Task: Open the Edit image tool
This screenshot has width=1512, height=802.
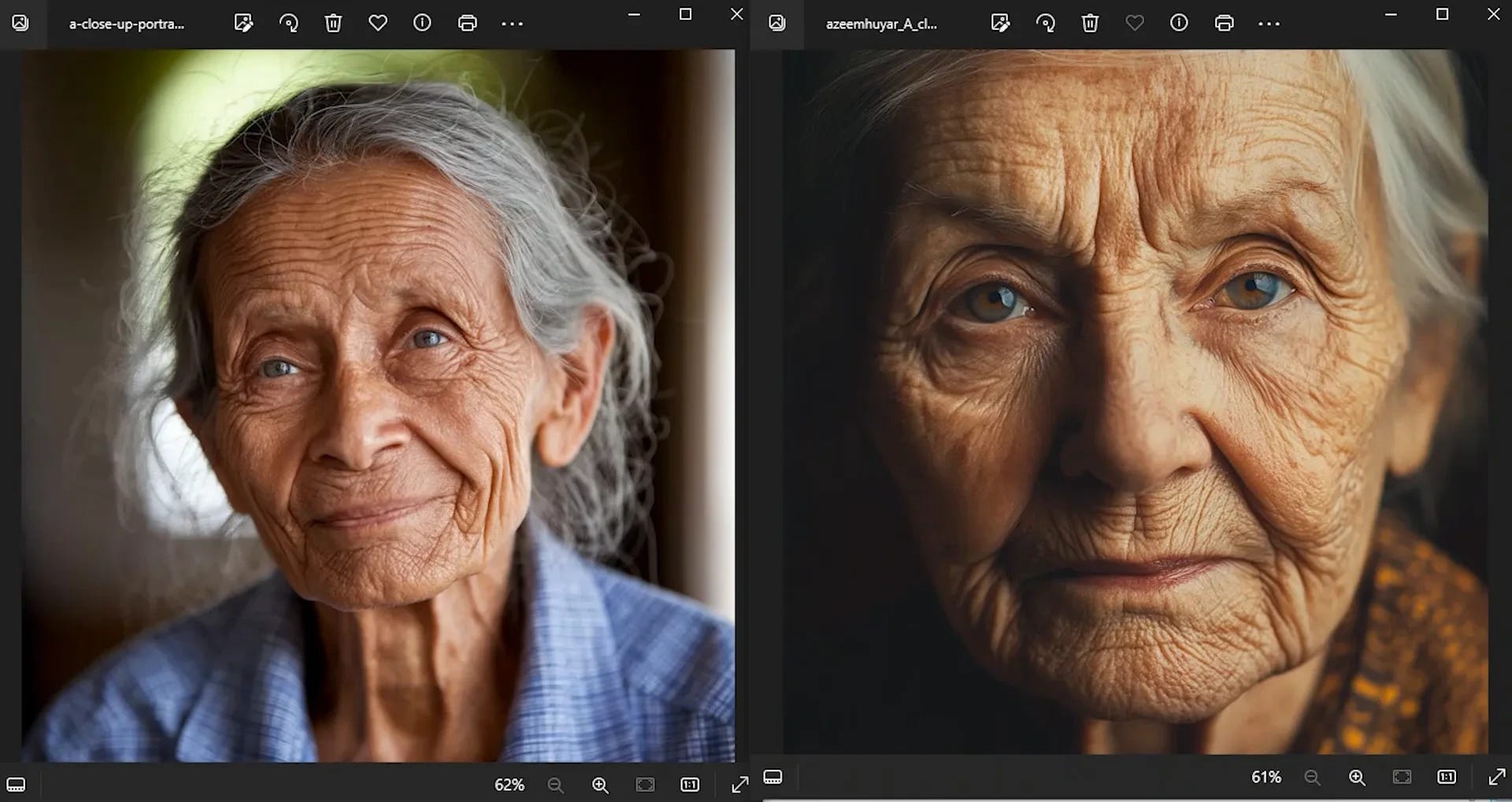Action: click(244, 23)
